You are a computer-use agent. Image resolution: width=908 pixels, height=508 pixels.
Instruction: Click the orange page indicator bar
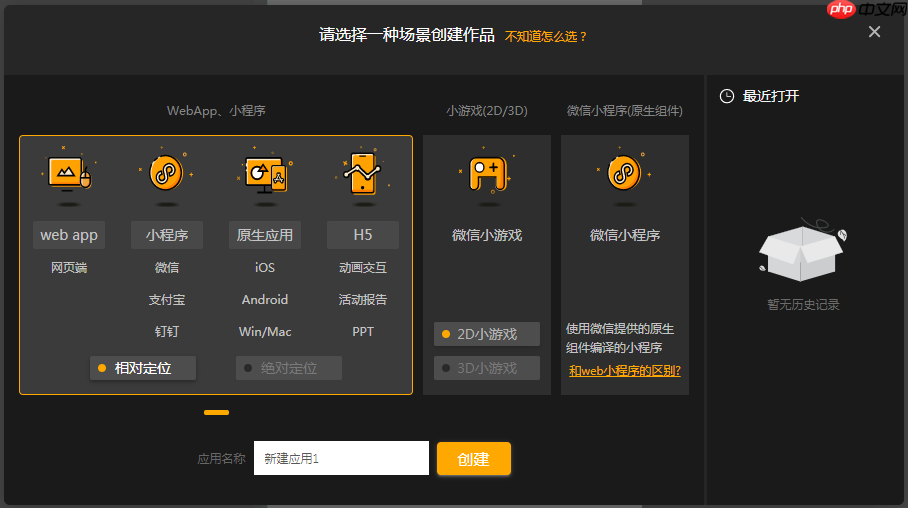[216, 412]
